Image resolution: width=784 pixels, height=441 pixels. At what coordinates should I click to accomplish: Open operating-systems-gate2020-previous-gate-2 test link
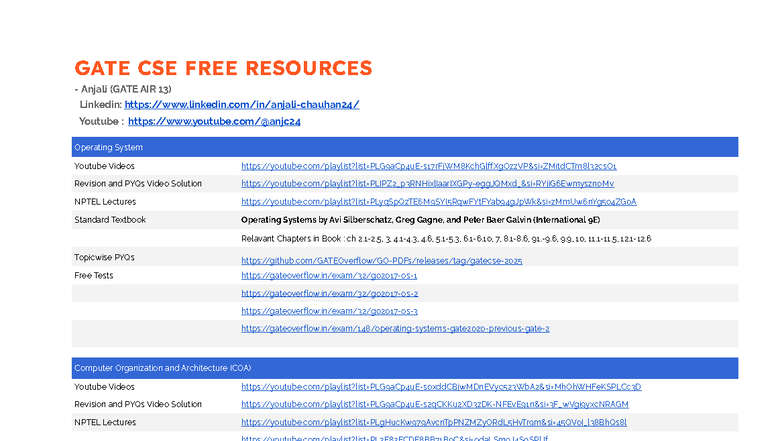395,328
